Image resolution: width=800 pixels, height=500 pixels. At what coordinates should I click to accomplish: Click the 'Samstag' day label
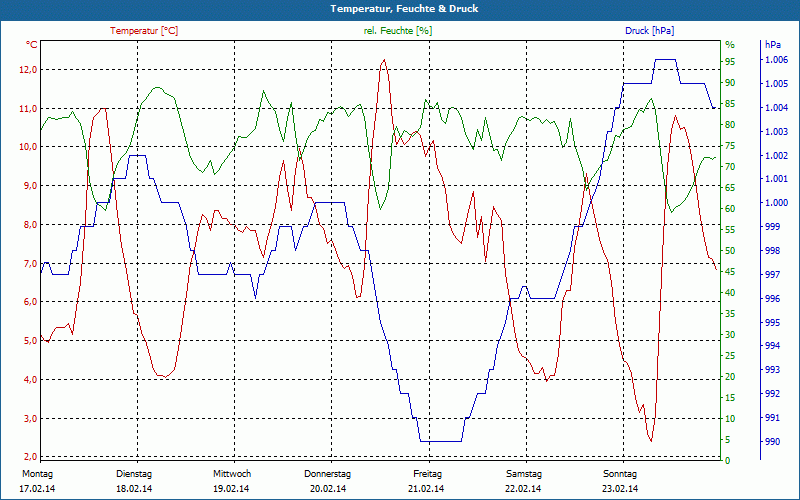pyautogui.click(x=524, y=474)
